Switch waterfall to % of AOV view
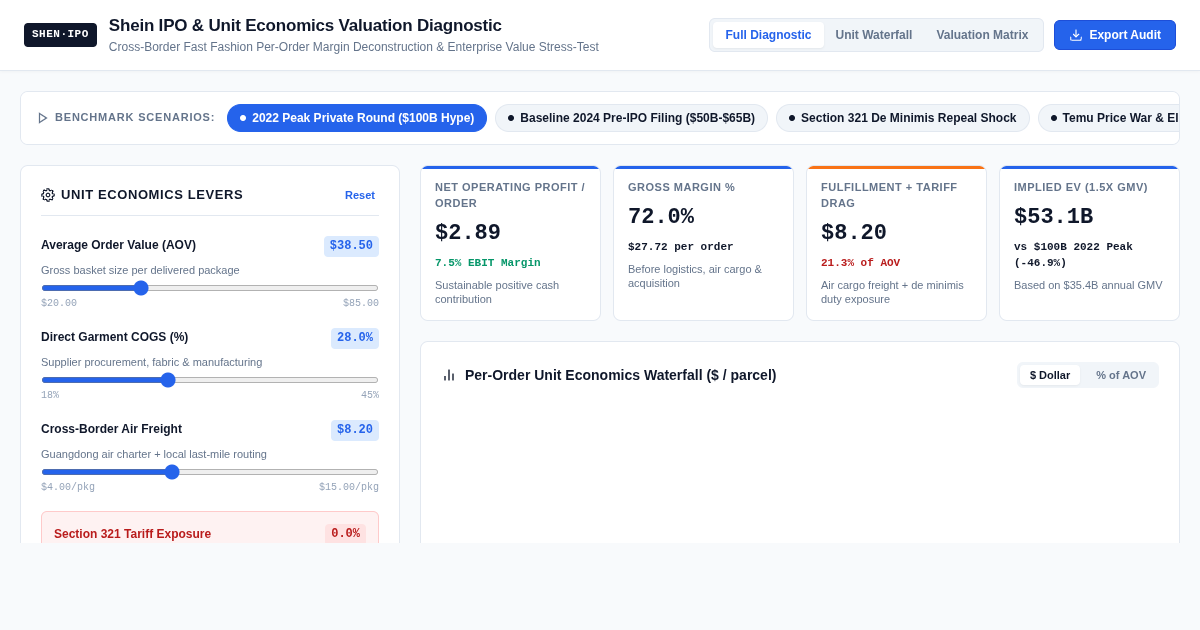Viewport: 1200px width, 630px height. 1121,375
